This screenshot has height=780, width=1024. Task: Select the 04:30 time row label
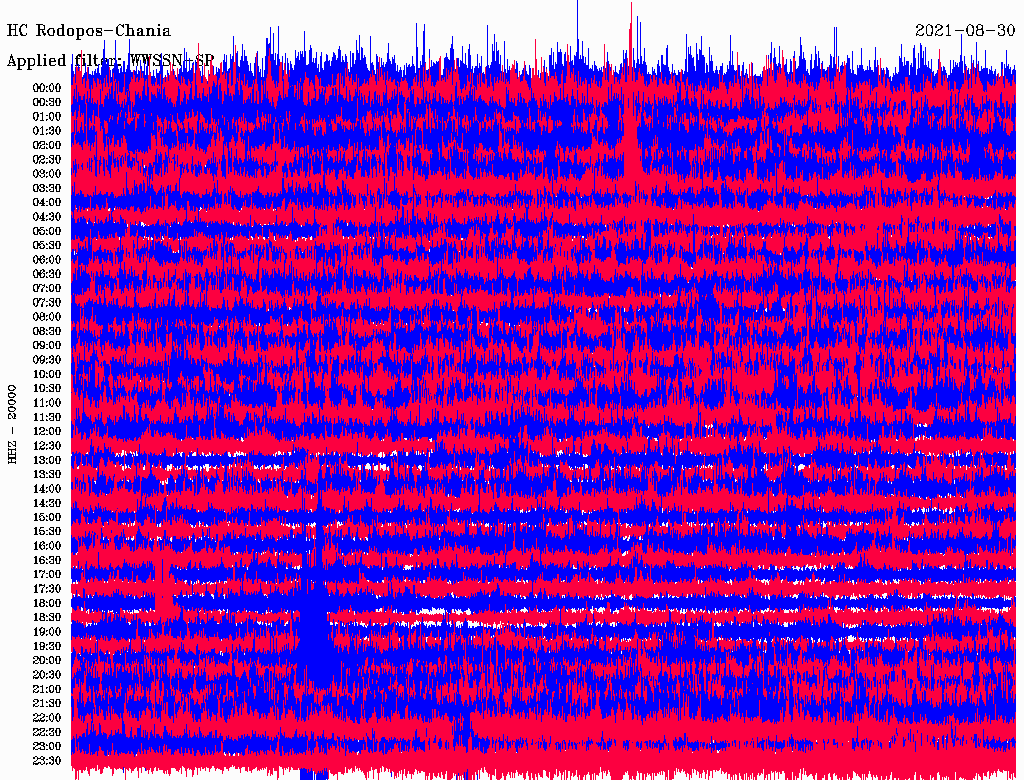click(x=47, y=217)
